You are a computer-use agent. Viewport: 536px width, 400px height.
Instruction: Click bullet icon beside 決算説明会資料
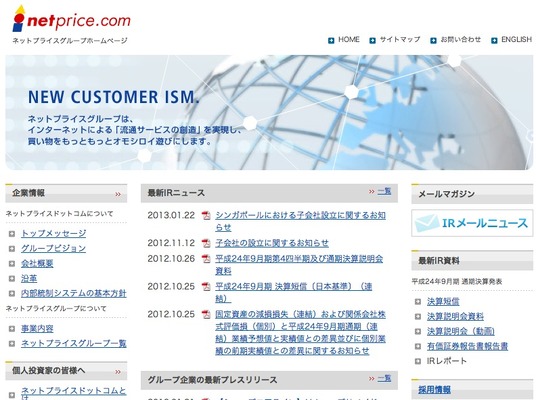click(417, 317)
